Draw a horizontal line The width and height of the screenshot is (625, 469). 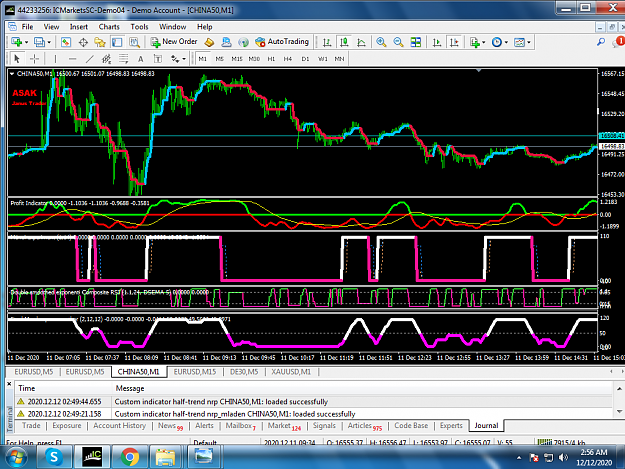point(72,59)
